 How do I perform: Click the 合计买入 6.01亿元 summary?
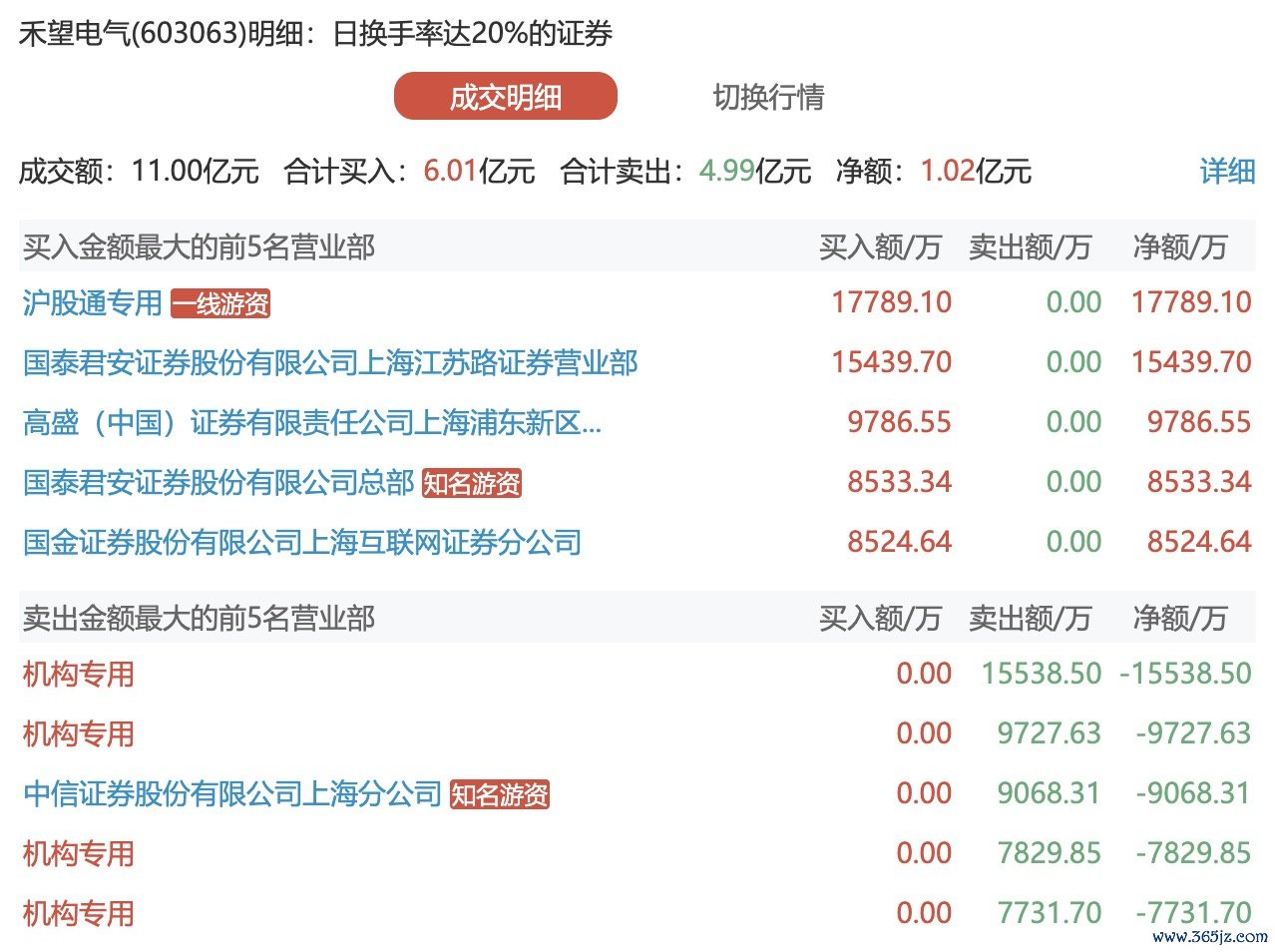[x=410, y=171]
